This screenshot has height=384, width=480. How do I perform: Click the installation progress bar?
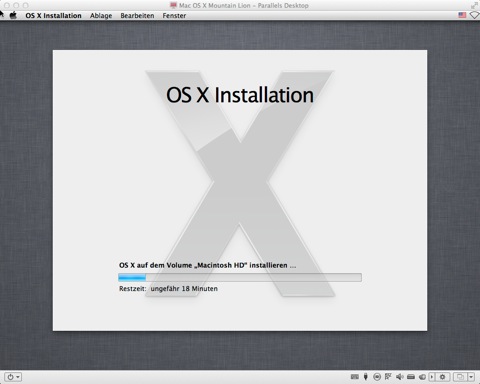(240, 277)
